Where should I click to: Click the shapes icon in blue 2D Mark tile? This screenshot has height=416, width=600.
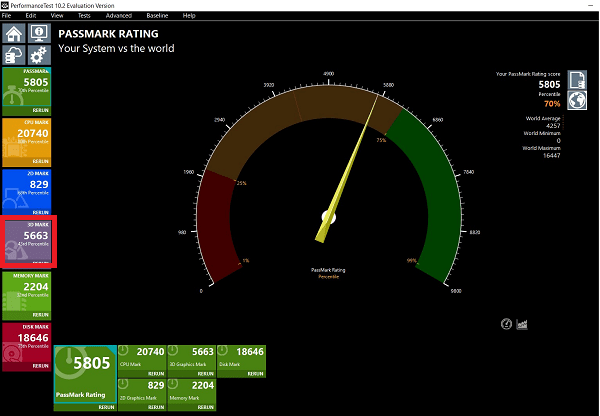click(15, 198)
